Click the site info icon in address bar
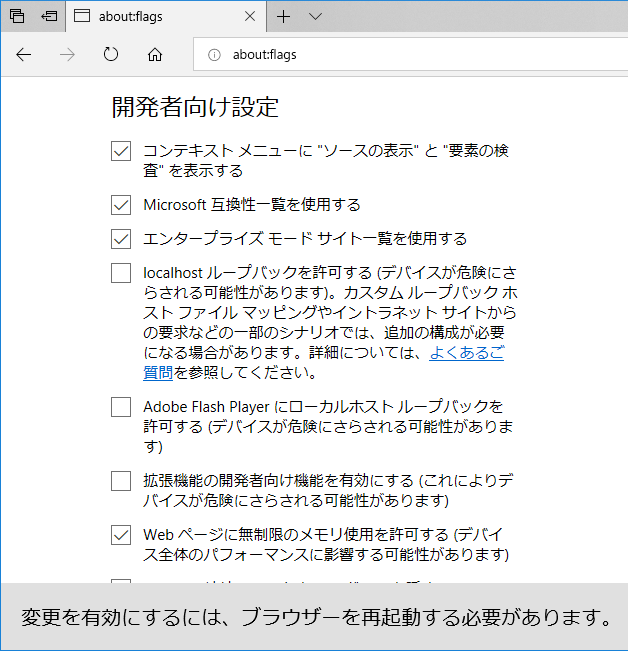This screenshot has width=628, height=651. pos(213,55)
